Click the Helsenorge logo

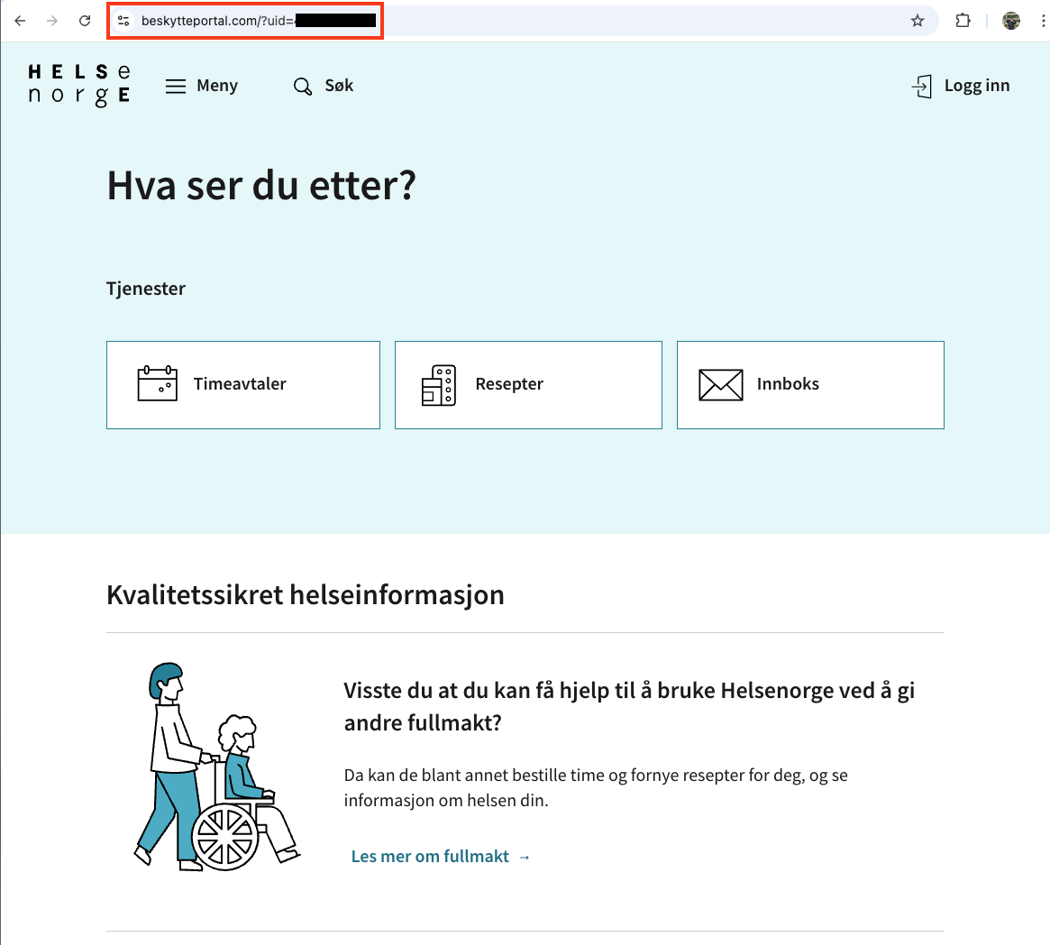[x=77, y=85]
